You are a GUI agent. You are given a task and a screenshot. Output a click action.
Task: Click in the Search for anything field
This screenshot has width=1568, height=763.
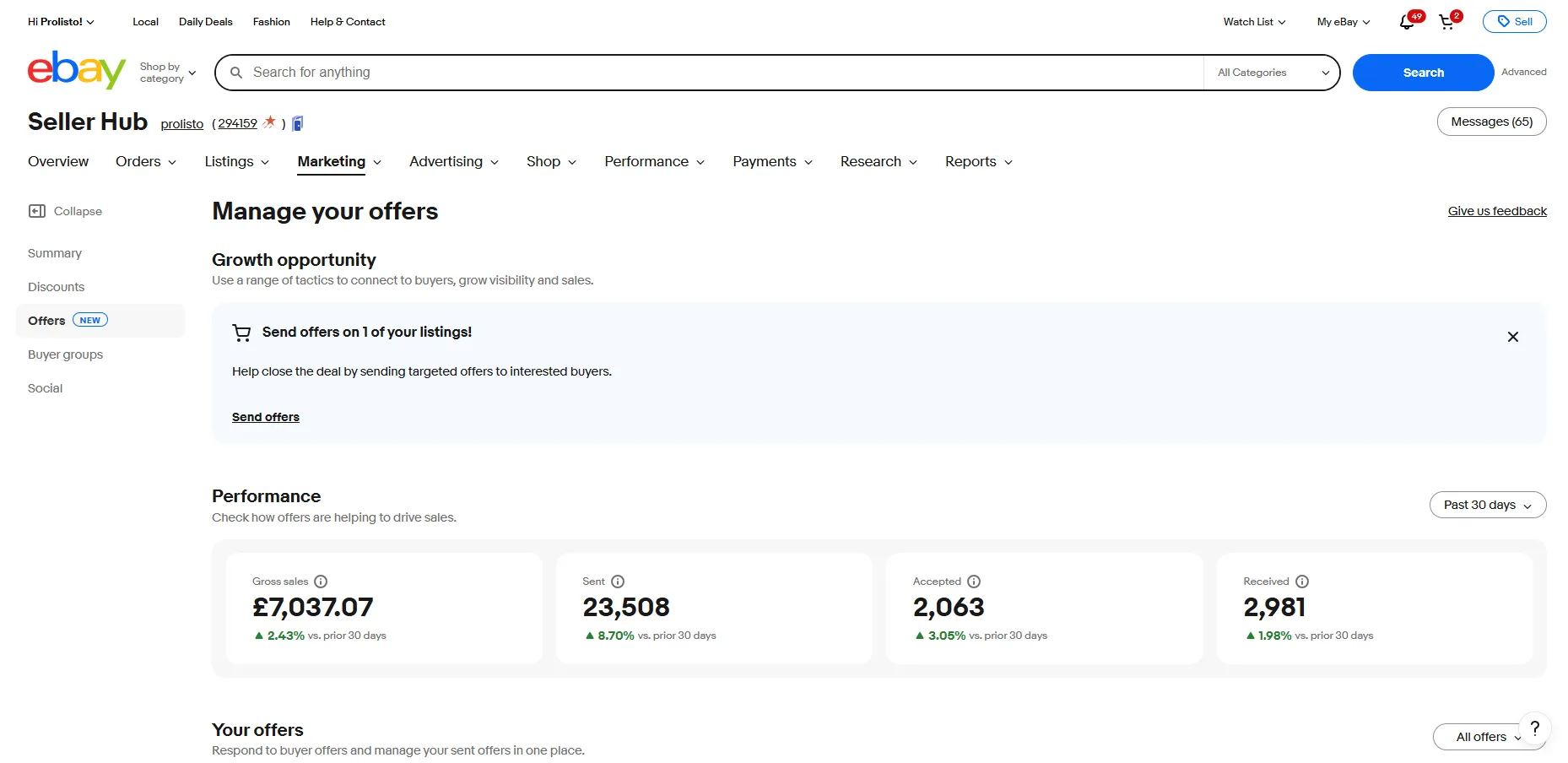pos(726,73)
